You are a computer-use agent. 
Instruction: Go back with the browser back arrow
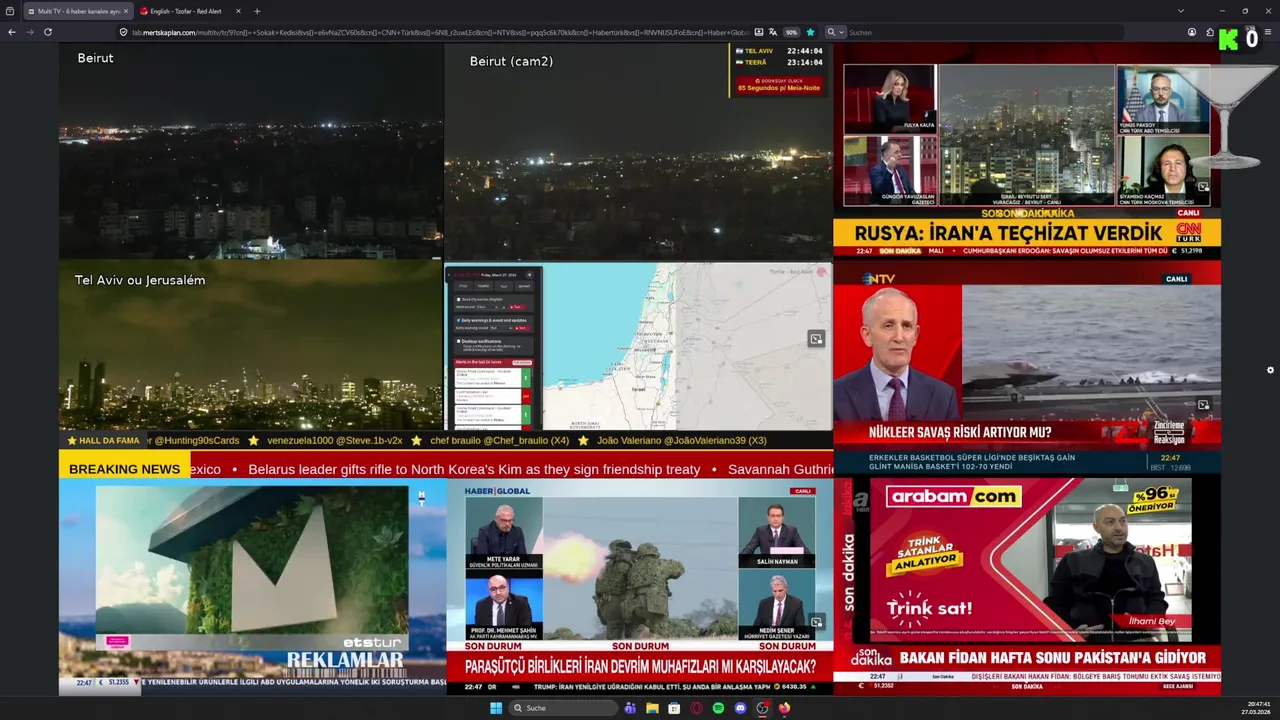[12, 32]
